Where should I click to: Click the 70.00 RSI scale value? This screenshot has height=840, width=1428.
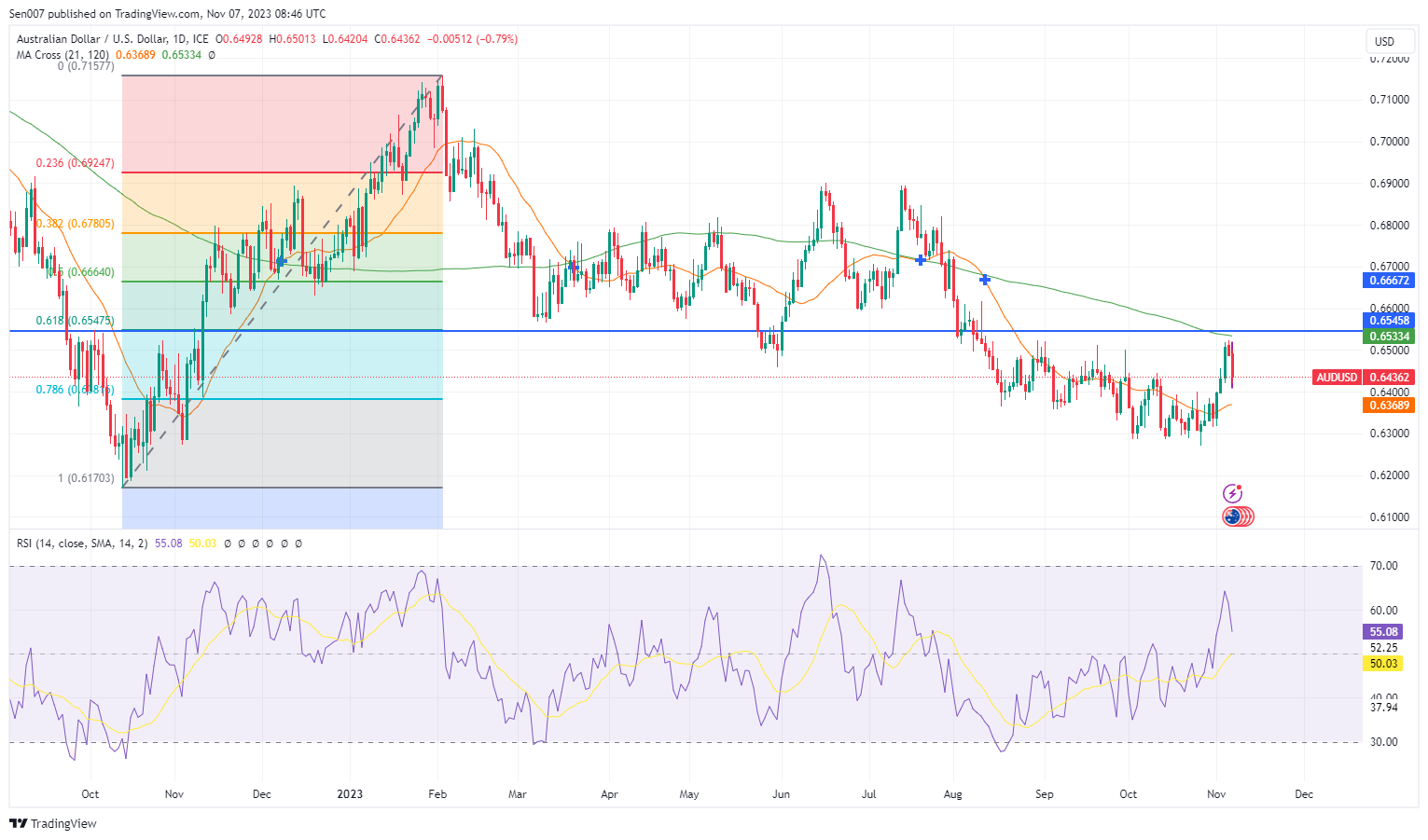[x=1383, y=566]
